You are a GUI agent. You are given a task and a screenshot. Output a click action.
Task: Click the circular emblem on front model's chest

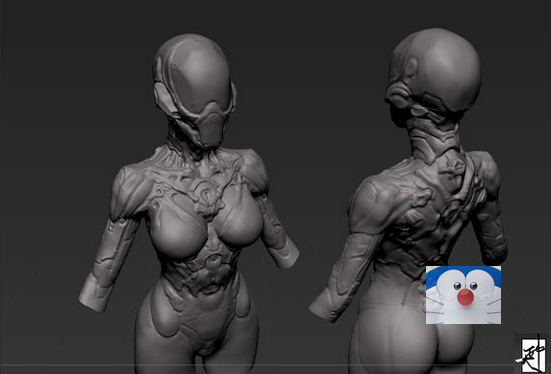pyautogui.click(x=207, y=193)
